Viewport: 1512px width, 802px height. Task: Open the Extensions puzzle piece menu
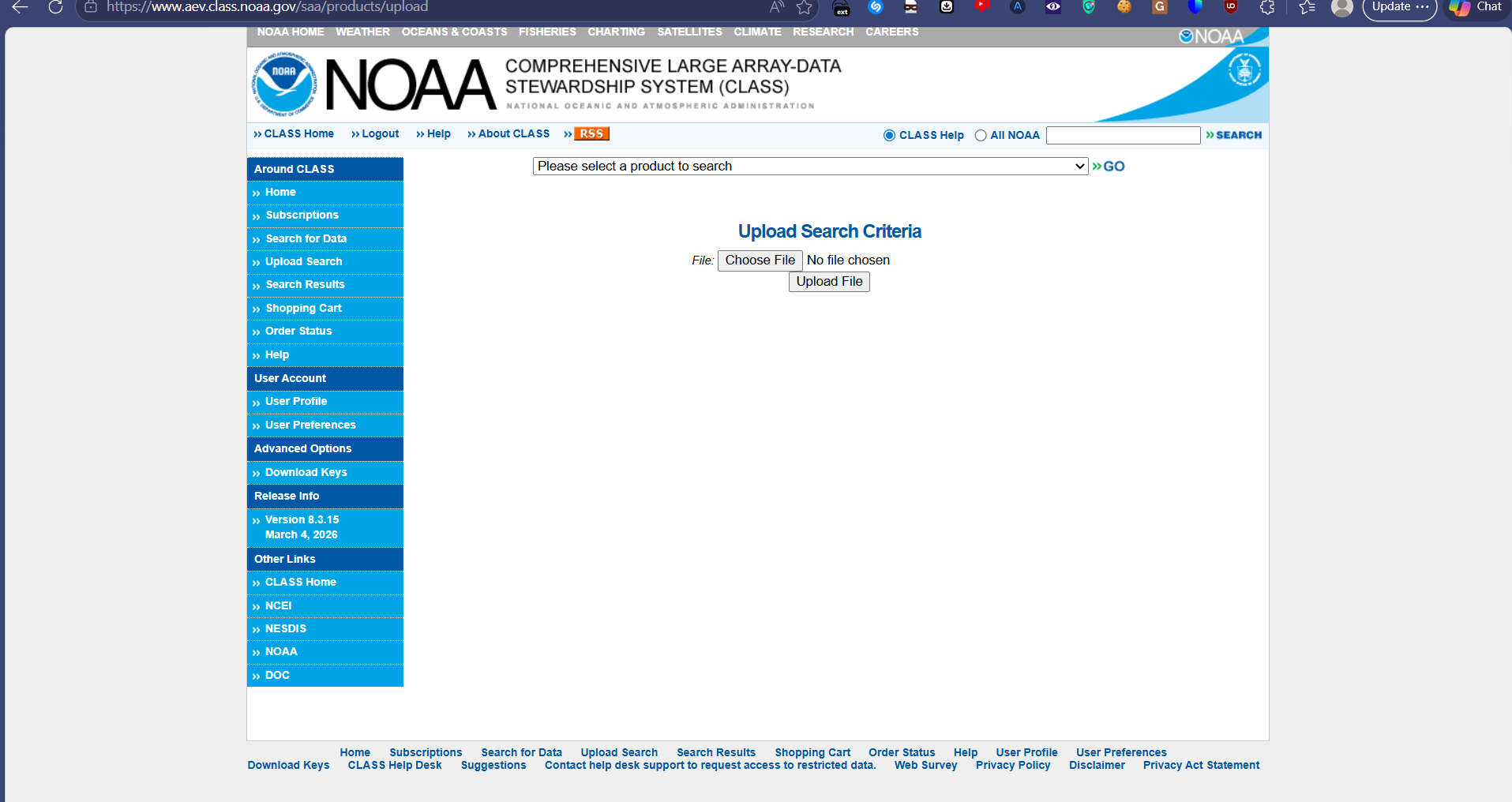(1266, 7)
